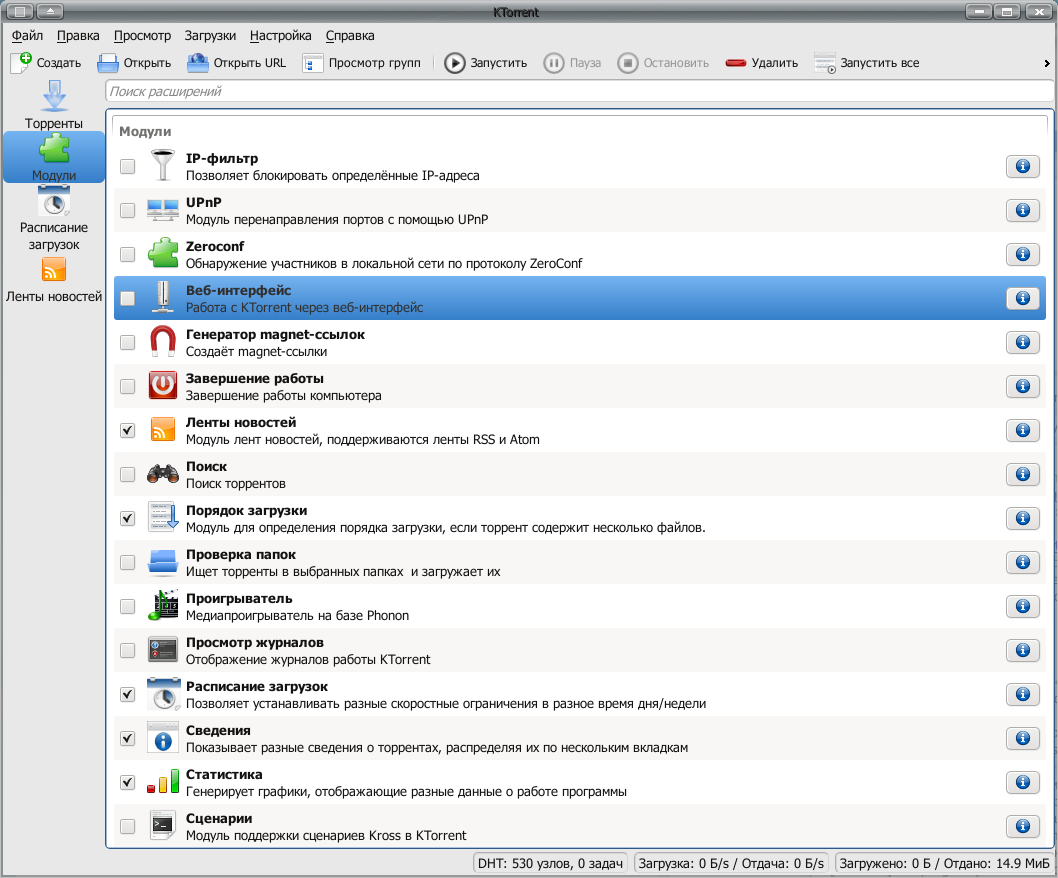Uncheck the Статистика module checkbox
1058x878 pixels.
[x=128, y=782]
